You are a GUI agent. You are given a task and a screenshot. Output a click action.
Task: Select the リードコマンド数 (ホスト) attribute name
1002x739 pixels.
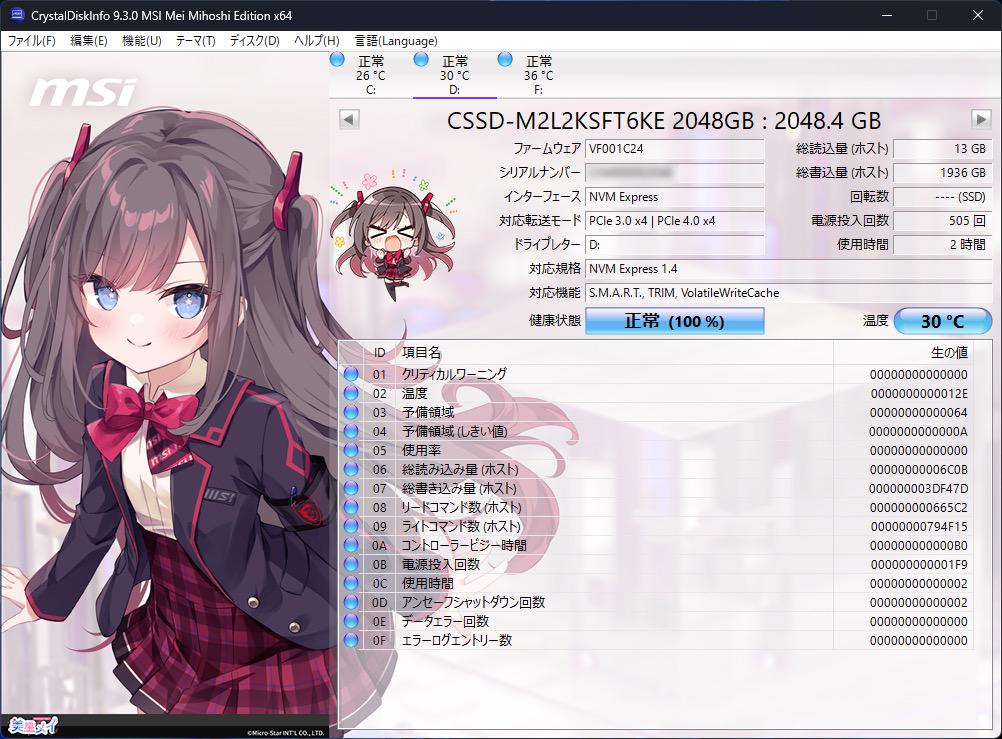pos(461,508)
